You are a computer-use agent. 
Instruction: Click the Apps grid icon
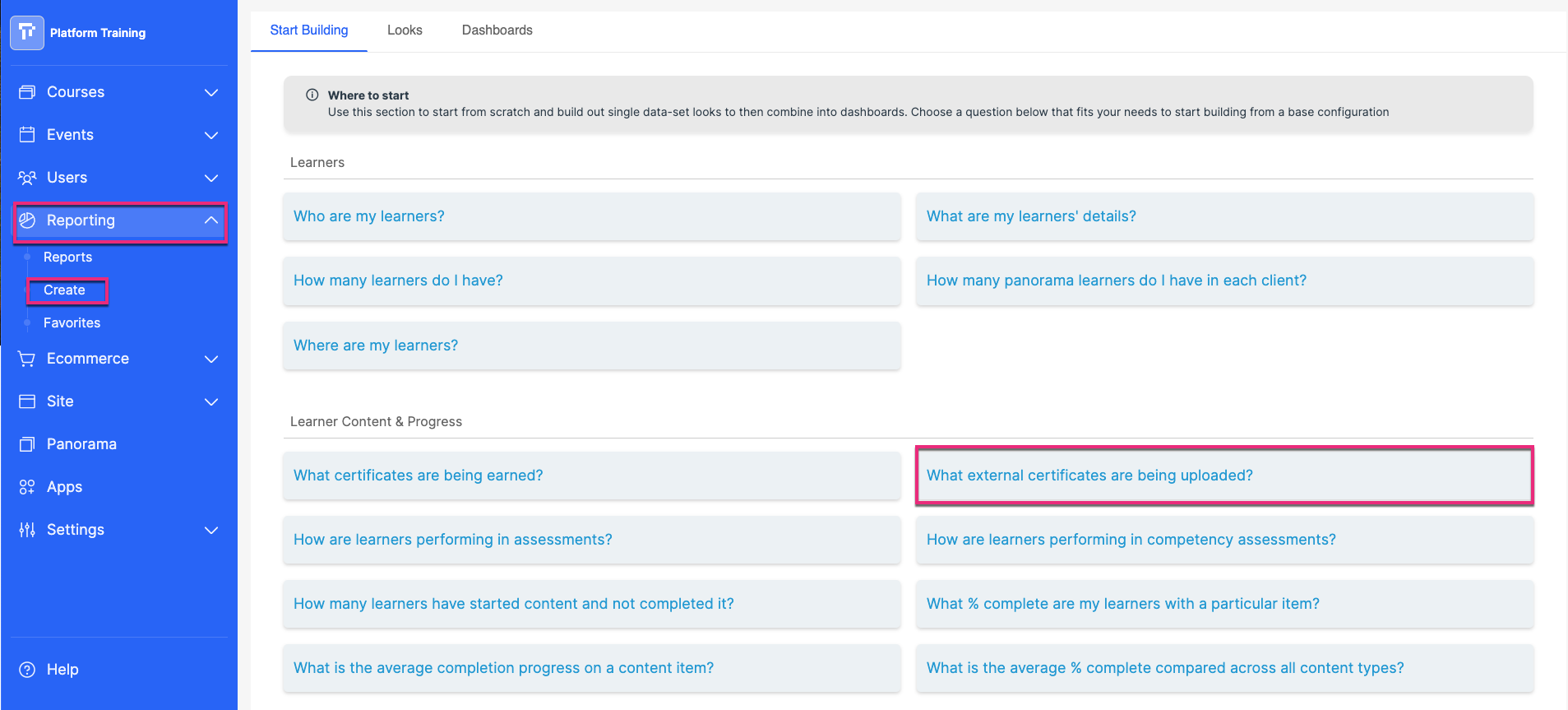coord(27,487)
